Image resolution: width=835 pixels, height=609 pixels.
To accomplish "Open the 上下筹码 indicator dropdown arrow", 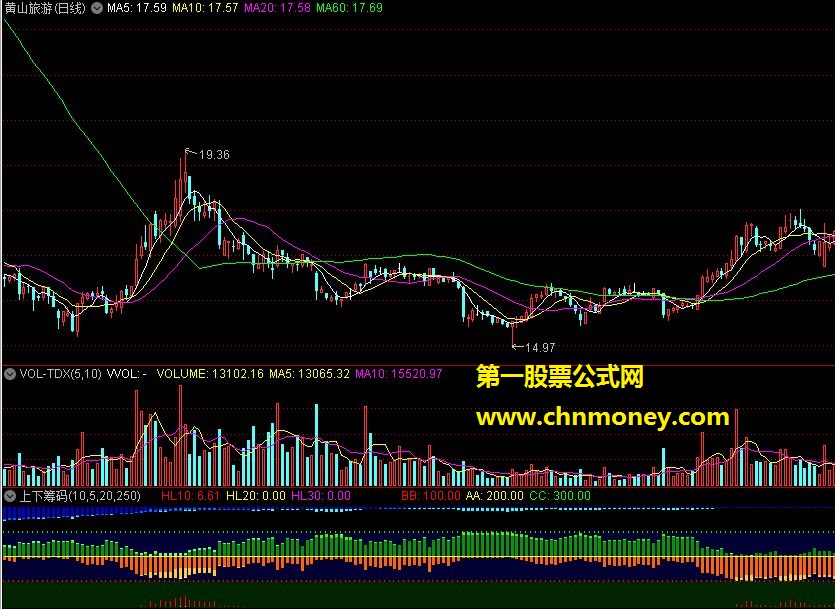I will [10, 496].
